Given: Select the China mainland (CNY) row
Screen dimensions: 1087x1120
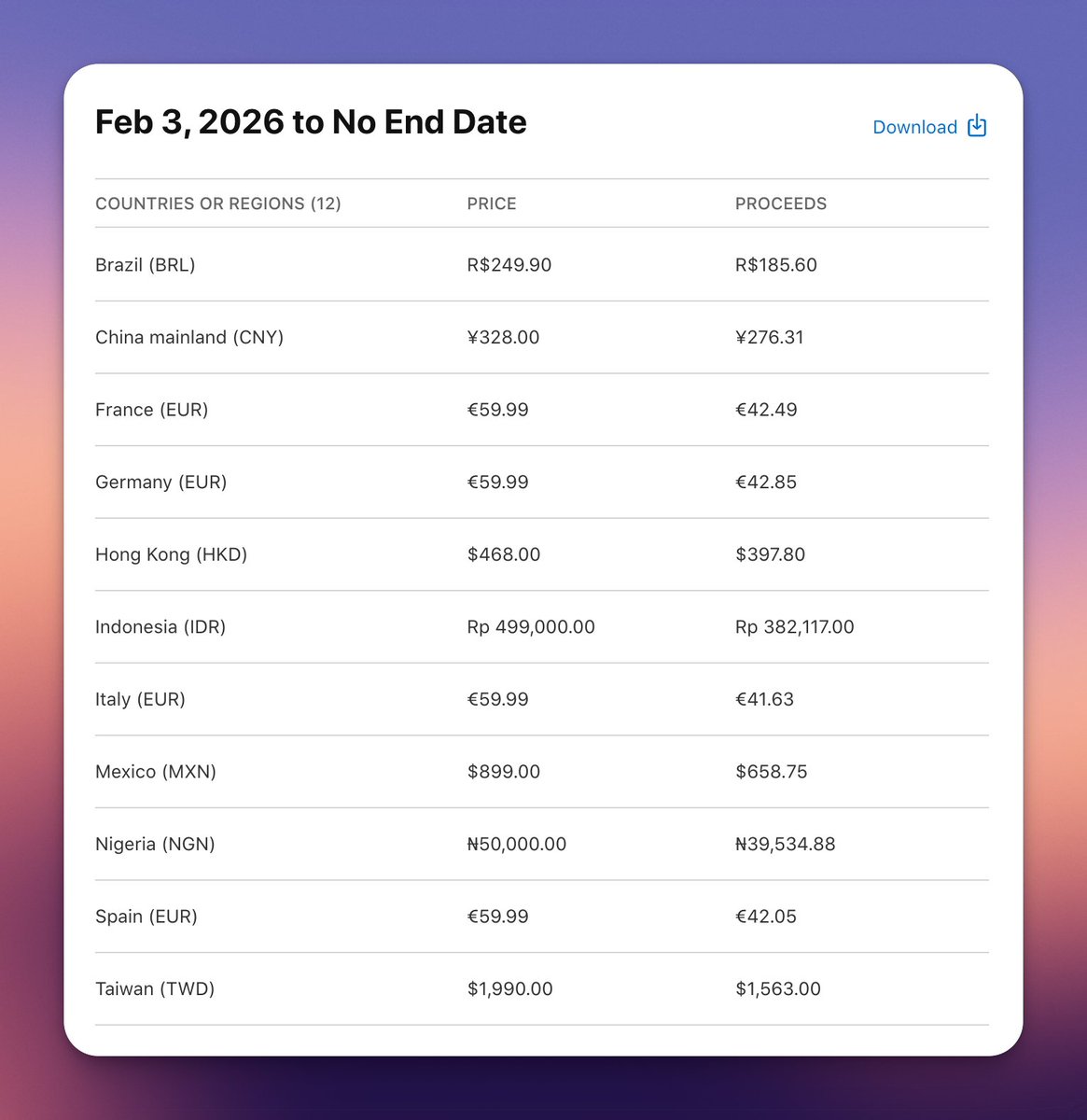Looking at the screenshot, I should (189, 337).
